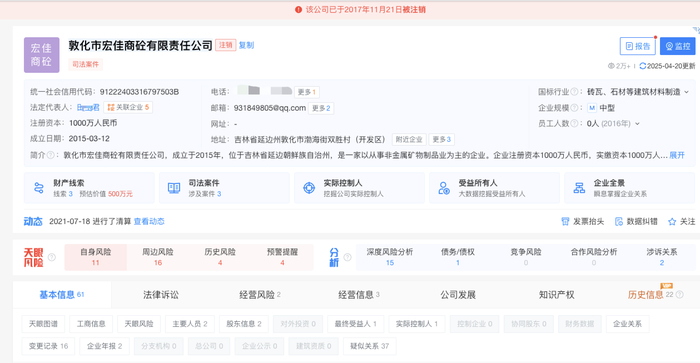
Task: Open the 企业全景 card icon
Action: pos(579,188)
